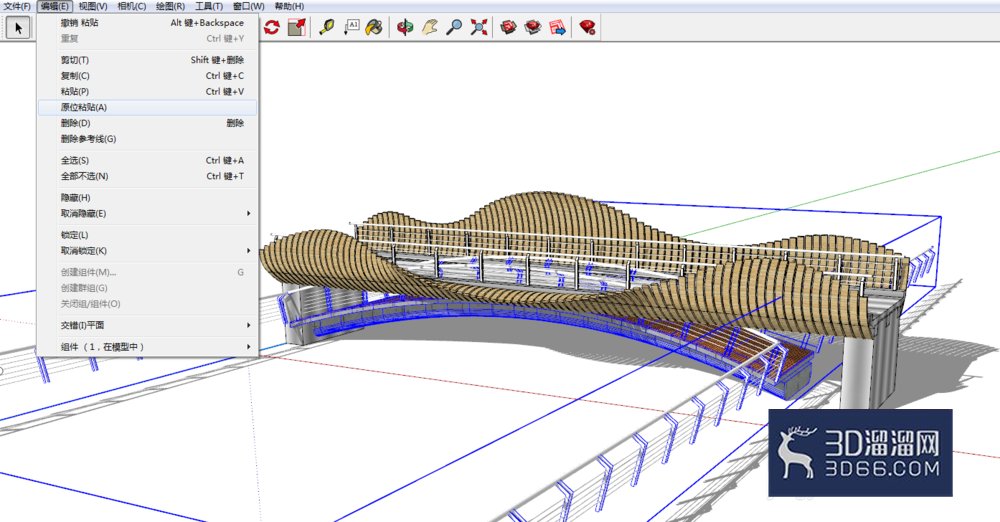This screenshot has width=1000, height=522.
Task: Open the 3D Warehouse icon
Action: (508, 27)
